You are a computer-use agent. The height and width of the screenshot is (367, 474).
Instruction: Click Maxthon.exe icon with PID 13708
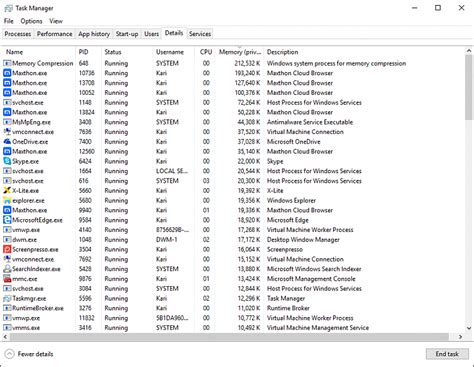click(x=7, y=83)
